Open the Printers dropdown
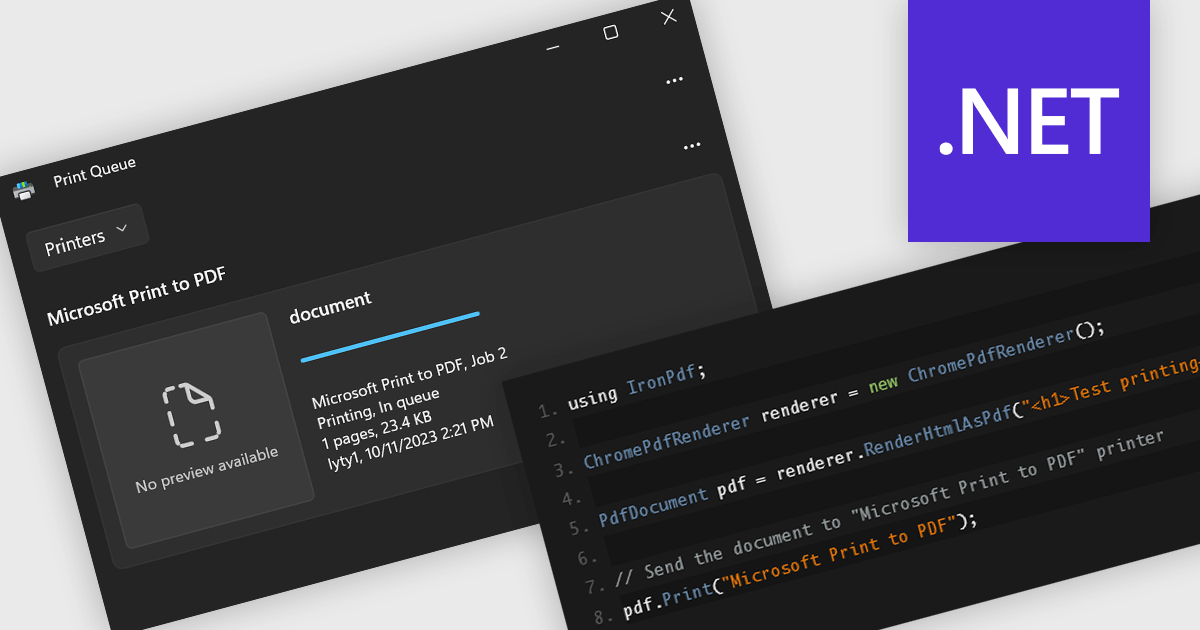 88,237
